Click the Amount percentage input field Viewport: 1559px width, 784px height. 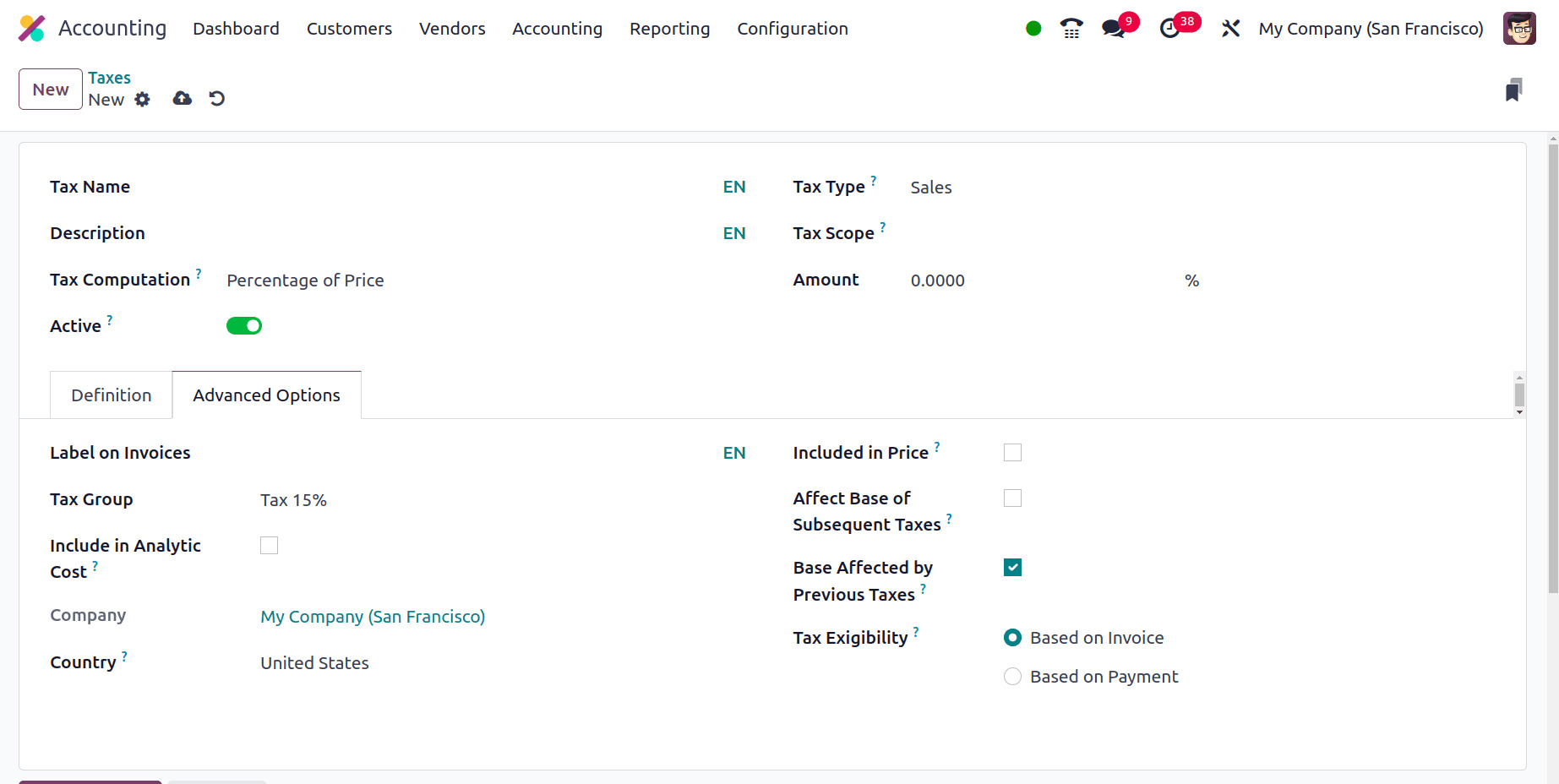(x=1039, y=280)
